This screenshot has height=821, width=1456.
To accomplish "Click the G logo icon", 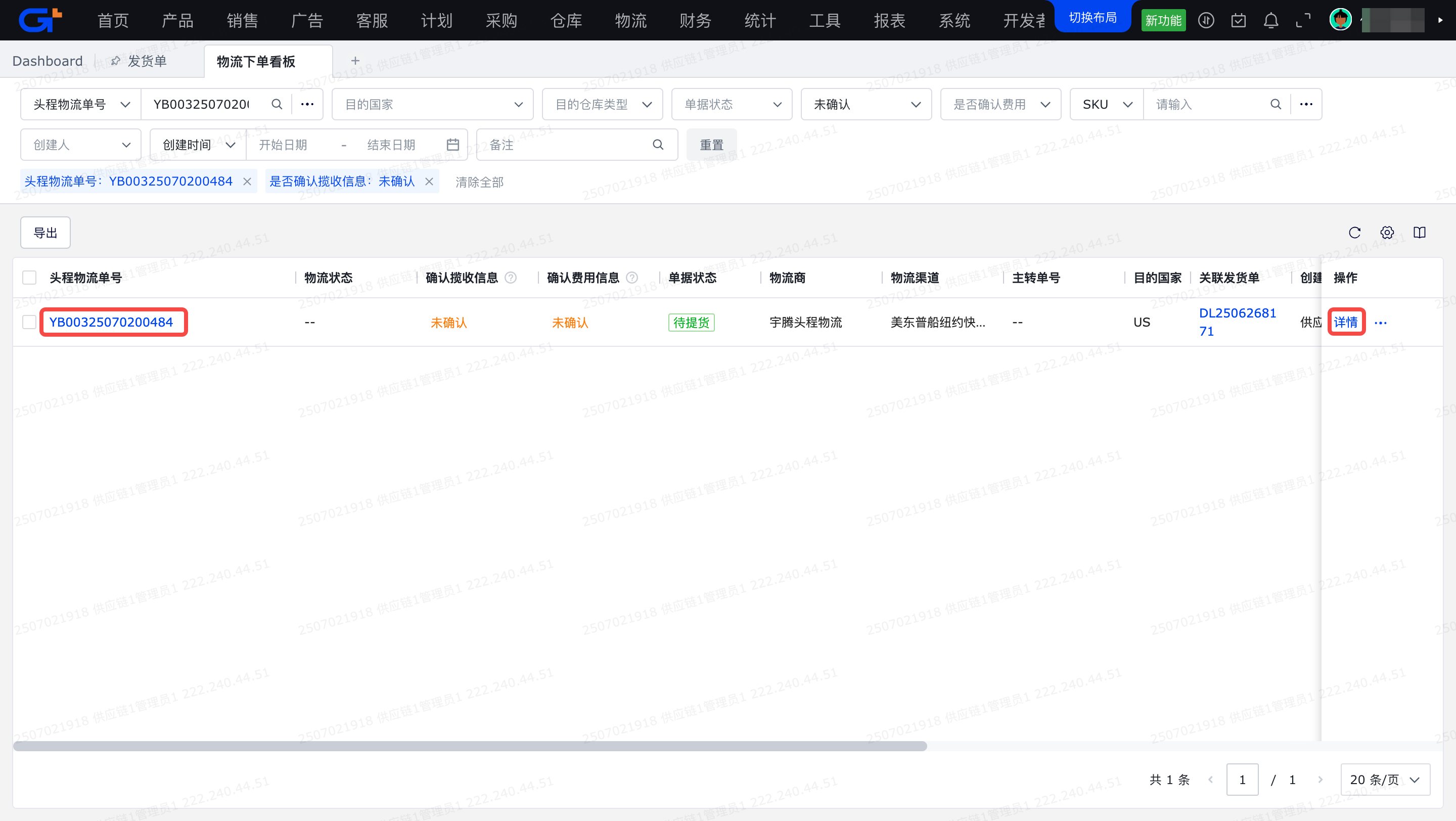I will tap(39, 20).
